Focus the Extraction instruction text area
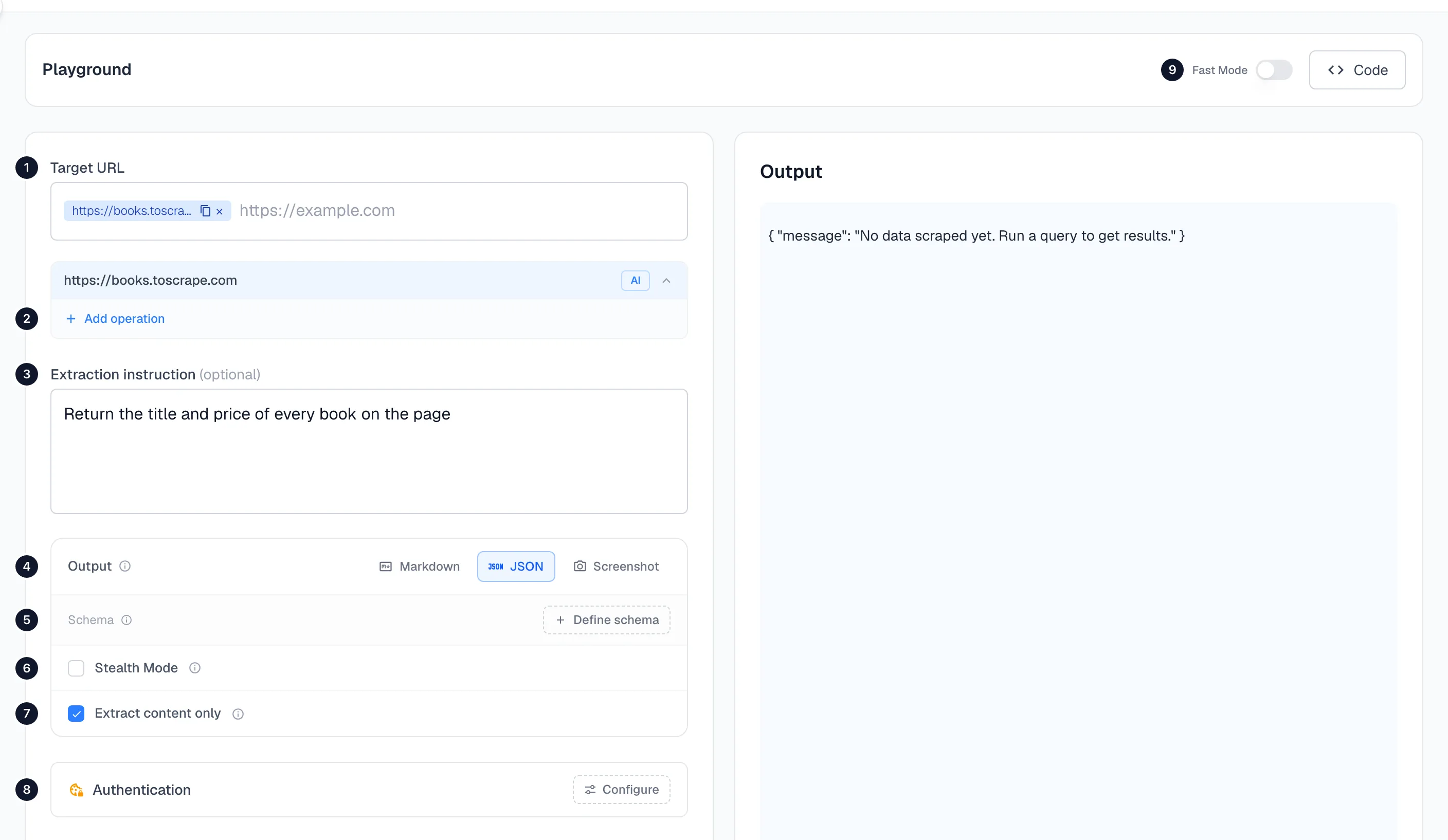Viewport: 1448px width, 840px height. 369,451
